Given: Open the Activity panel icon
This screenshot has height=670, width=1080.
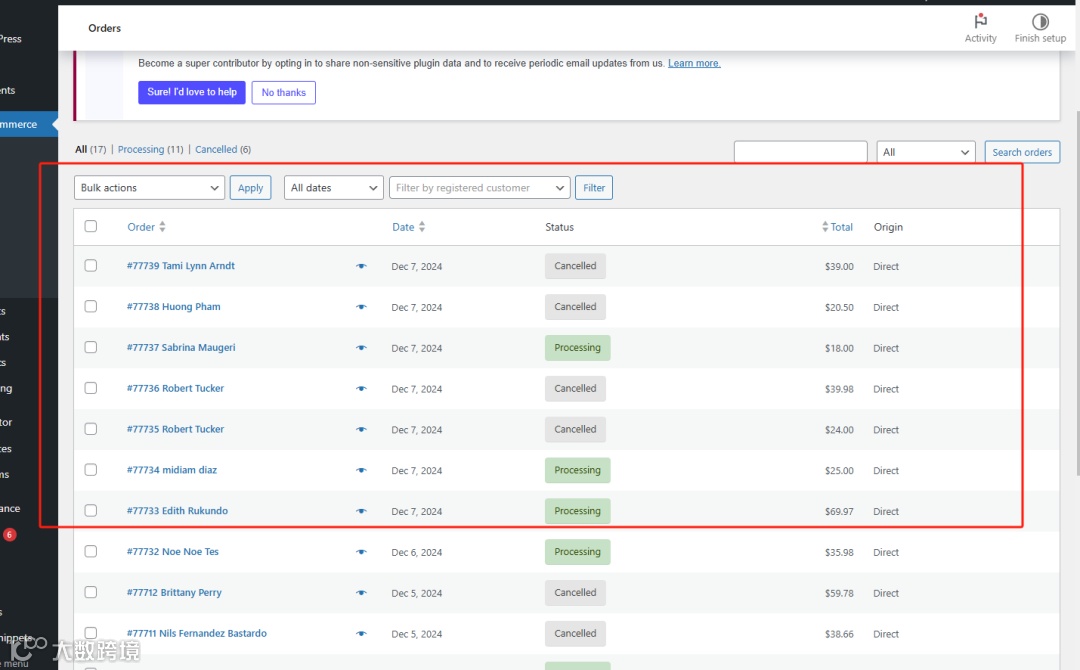Looking at the screenshot, I should [980, 21].
